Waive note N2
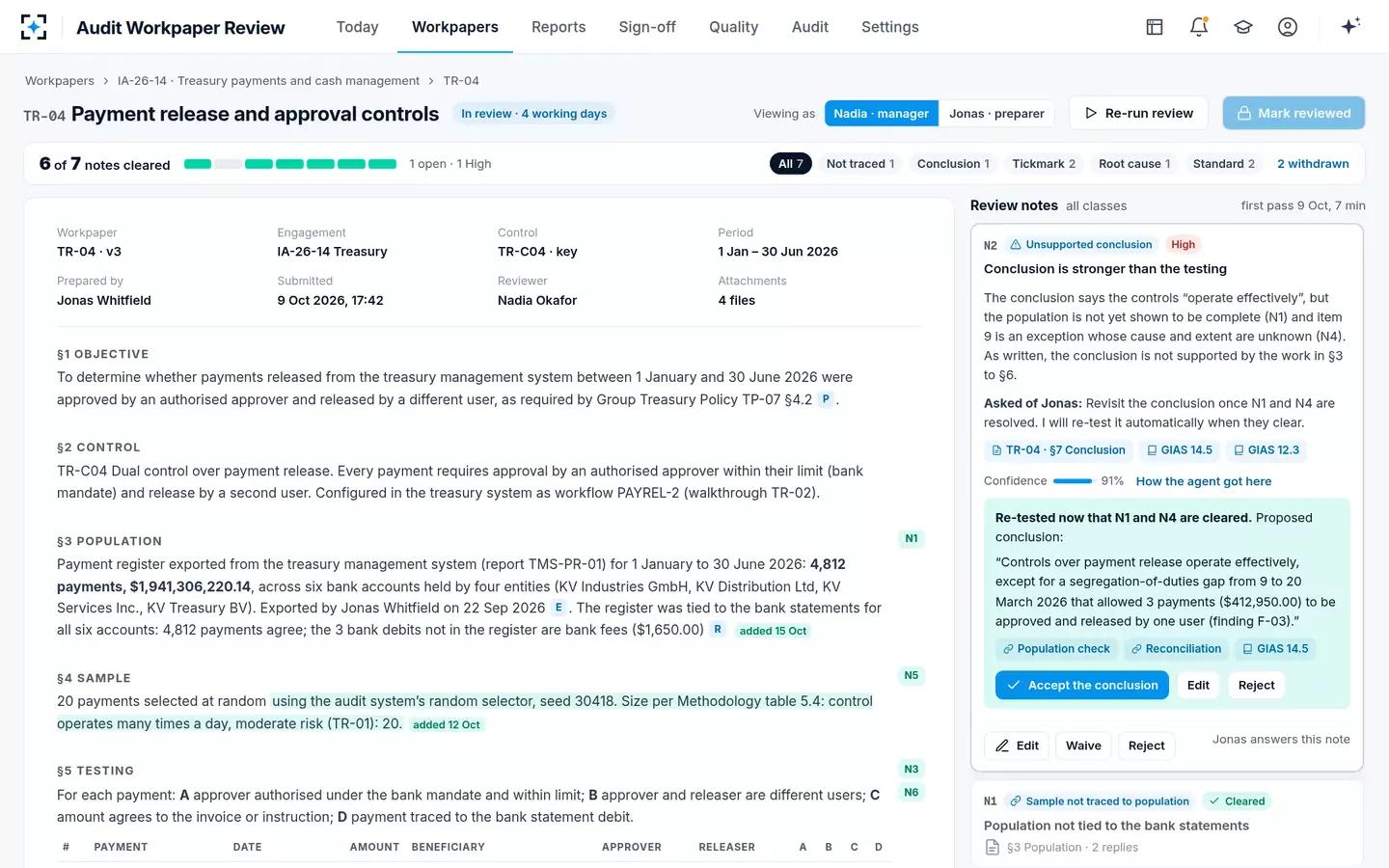Viewport: 1389px width, 868px height. pyautogui.click(x=1083, y=746)
